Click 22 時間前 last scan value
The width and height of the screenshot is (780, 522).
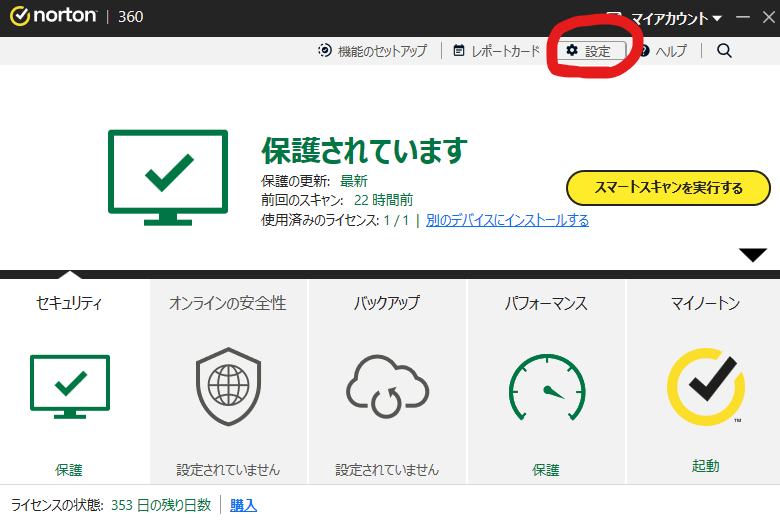pyautogui.click(x=384, y=200)
